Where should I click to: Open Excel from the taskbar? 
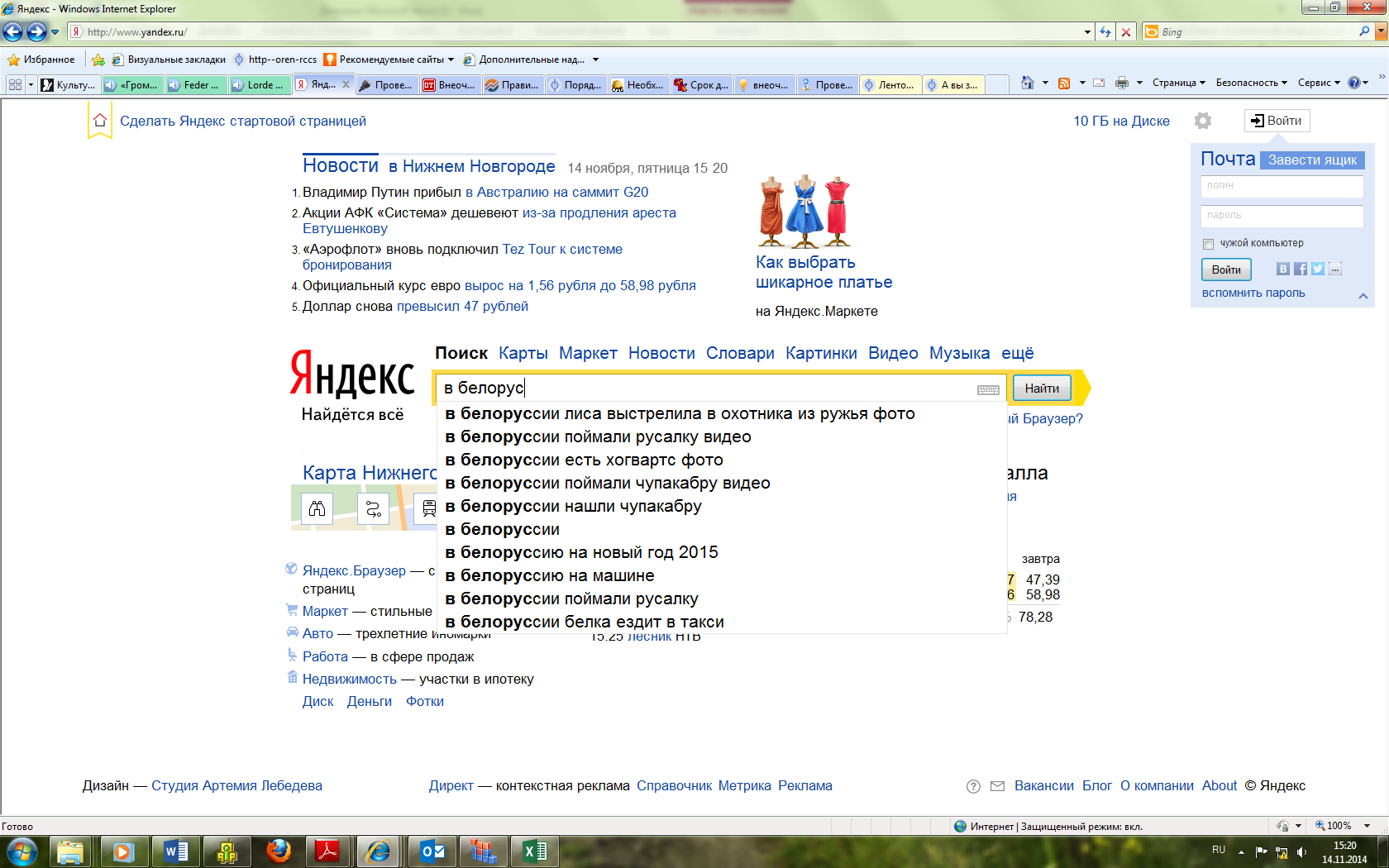(x=534, y=851)
